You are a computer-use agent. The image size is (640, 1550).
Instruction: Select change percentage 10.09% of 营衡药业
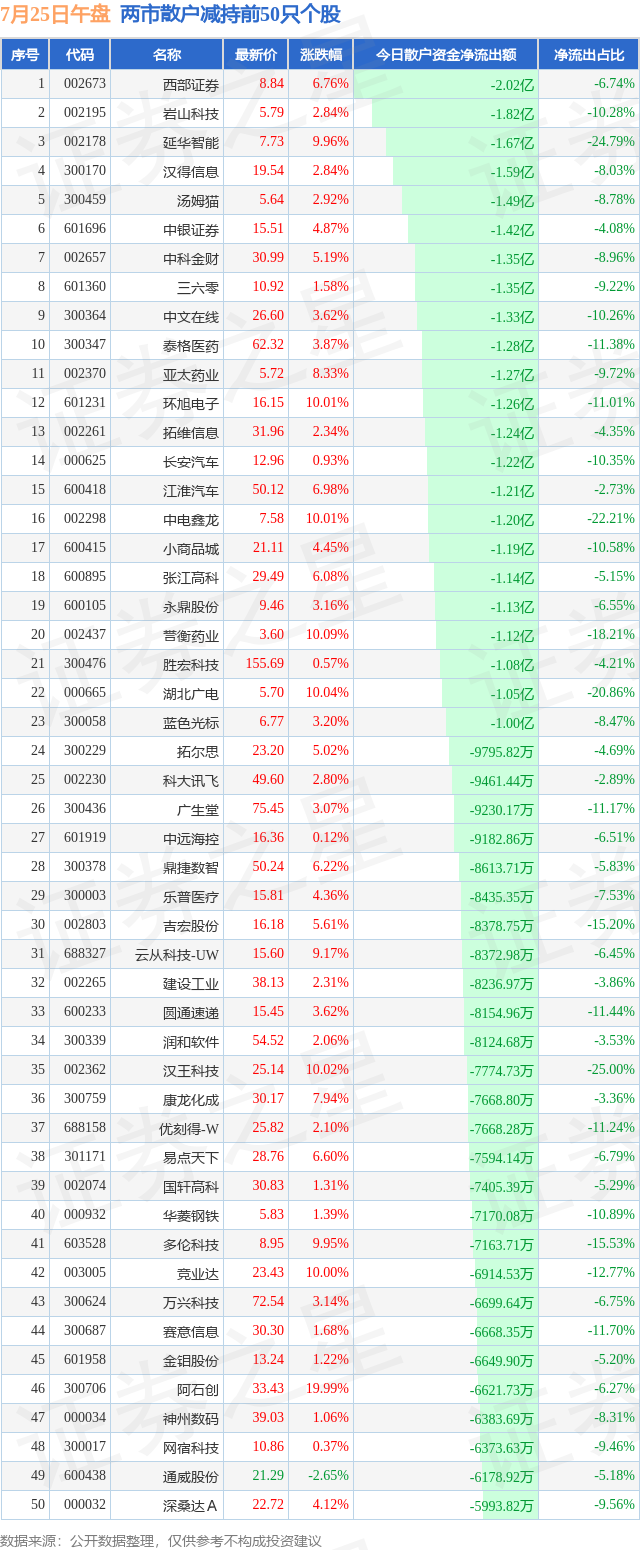[327, 635]
